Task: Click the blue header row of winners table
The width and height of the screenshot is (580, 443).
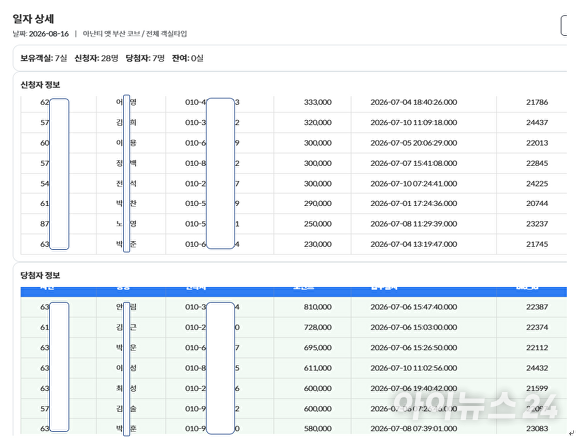Action: [294, 291]
